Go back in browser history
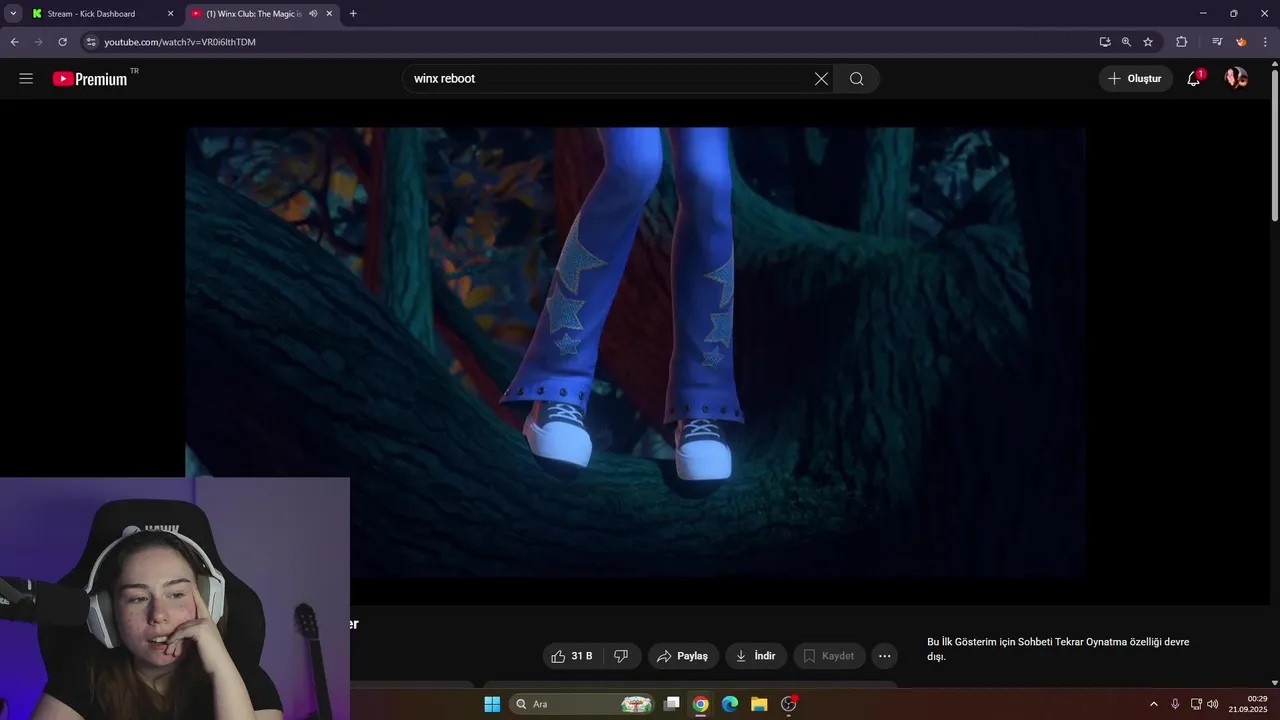This screenshot has height=720, width=1280. coord(14,42)
